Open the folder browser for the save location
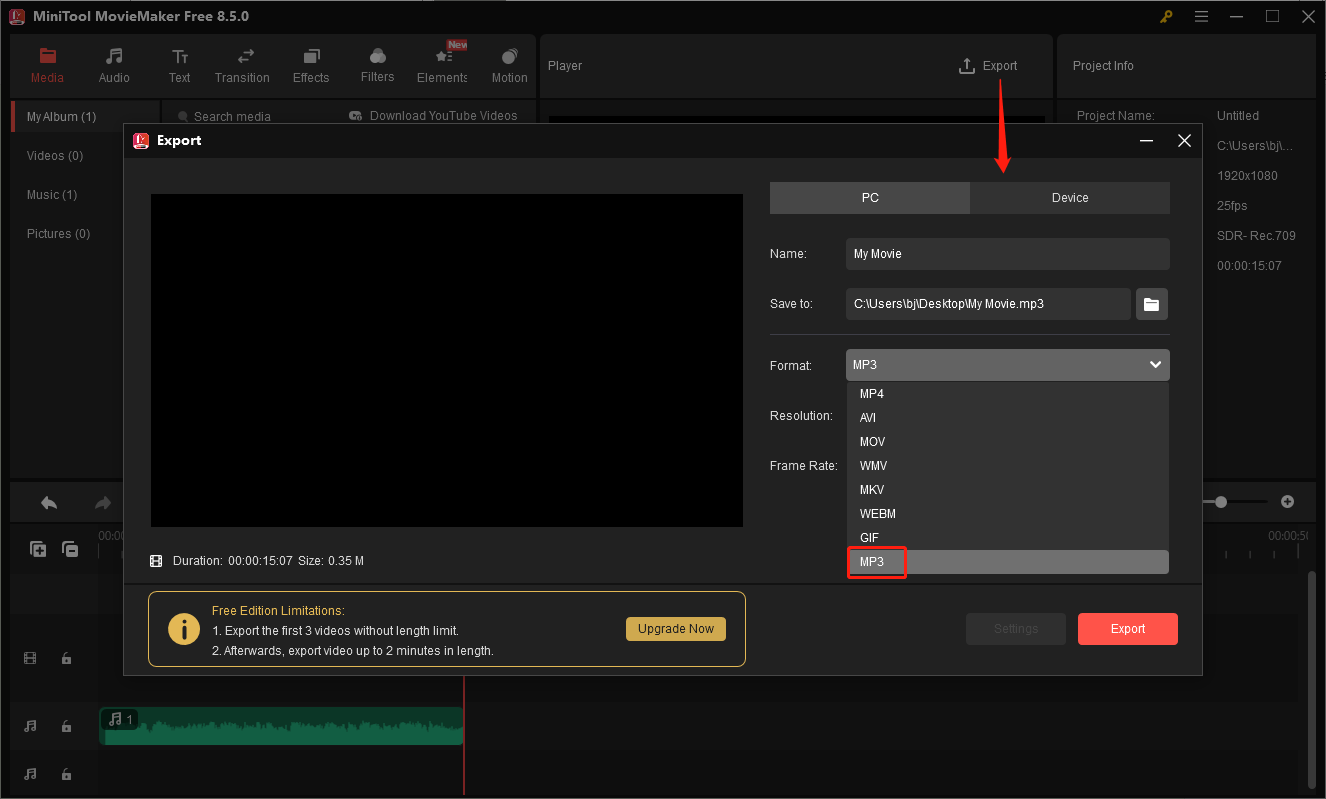 click(x=1151, y=303)
